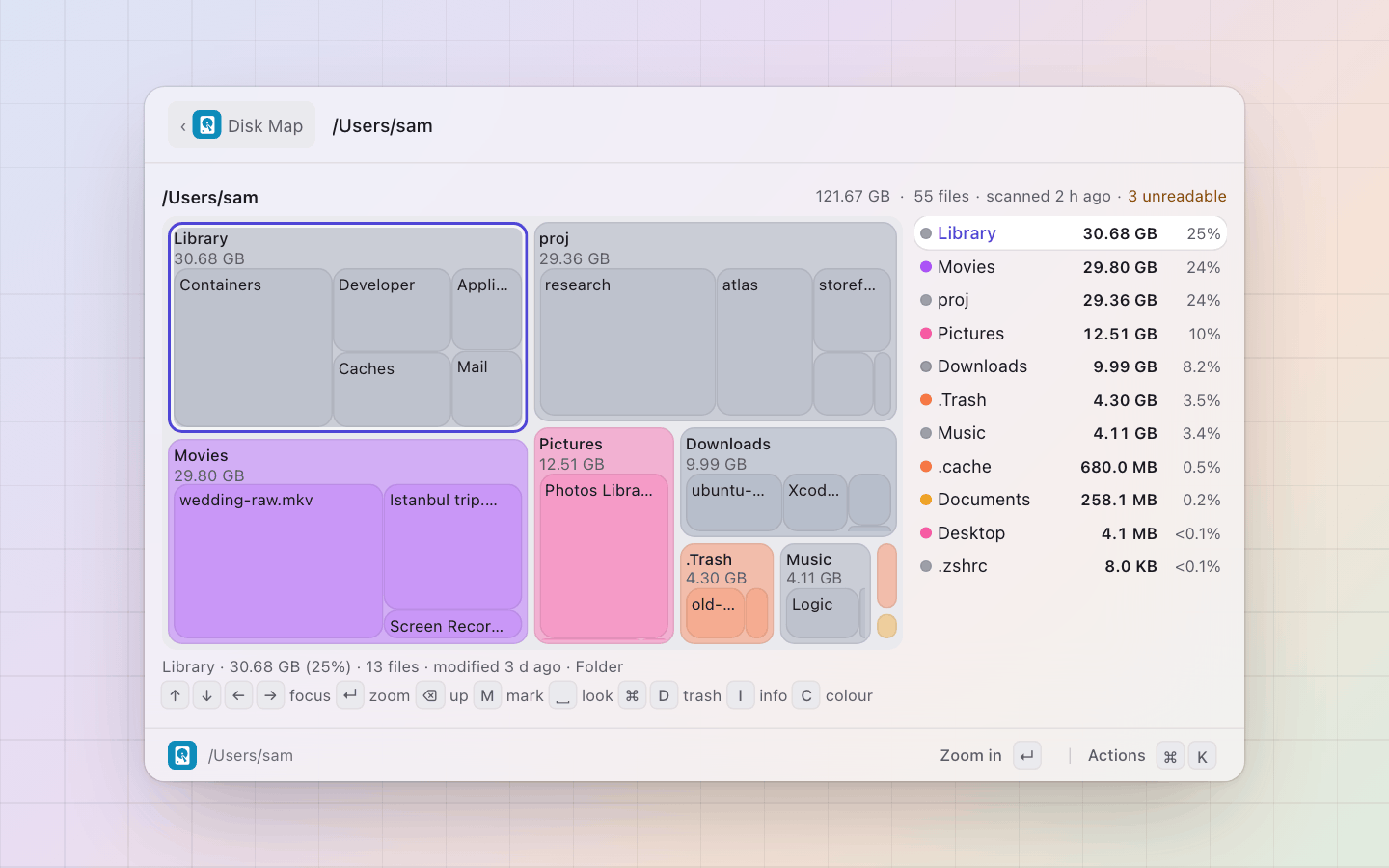This screenshot has width=1389, height=868.
Task: Click the command key next to Actions
Action: coord(1170,756)
